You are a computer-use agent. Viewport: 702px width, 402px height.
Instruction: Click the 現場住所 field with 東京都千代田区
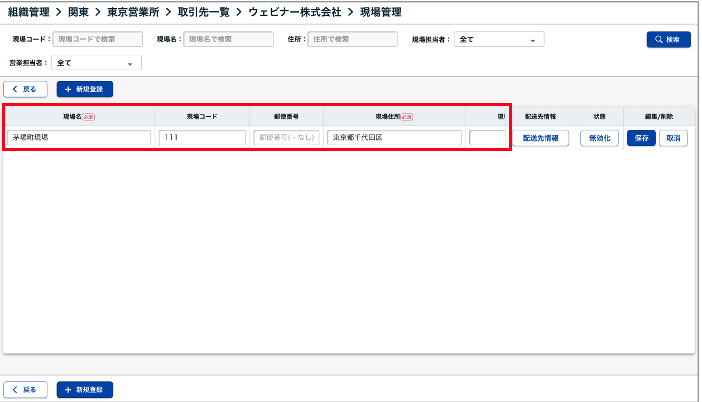tap(394, 138)
